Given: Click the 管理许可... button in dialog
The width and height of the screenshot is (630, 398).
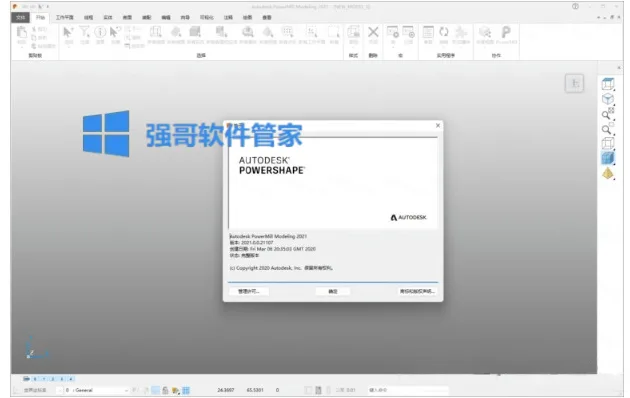Looking at the screenshot, I should tap(249, 291).
